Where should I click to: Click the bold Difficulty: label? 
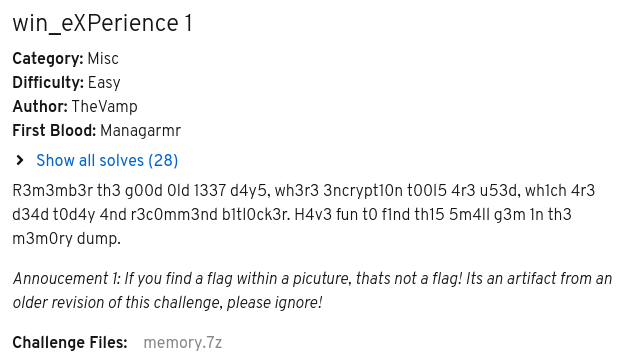[x=48, y=83]
